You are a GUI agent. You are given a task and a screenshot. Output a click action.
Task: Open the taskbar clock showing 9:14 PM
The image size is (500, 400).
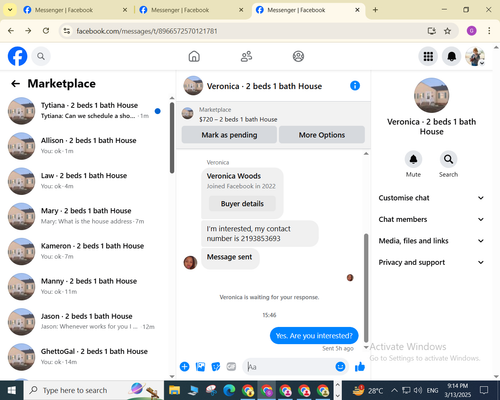457,390
